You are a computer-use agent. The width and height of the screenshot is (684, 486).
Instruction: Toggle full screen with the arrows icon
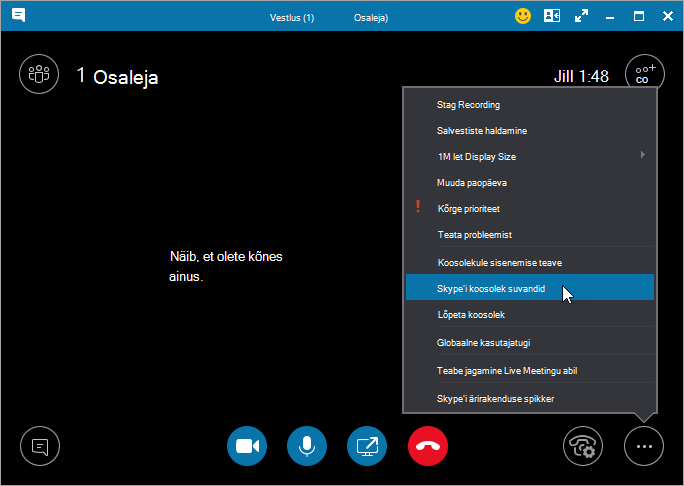point(581,17)
